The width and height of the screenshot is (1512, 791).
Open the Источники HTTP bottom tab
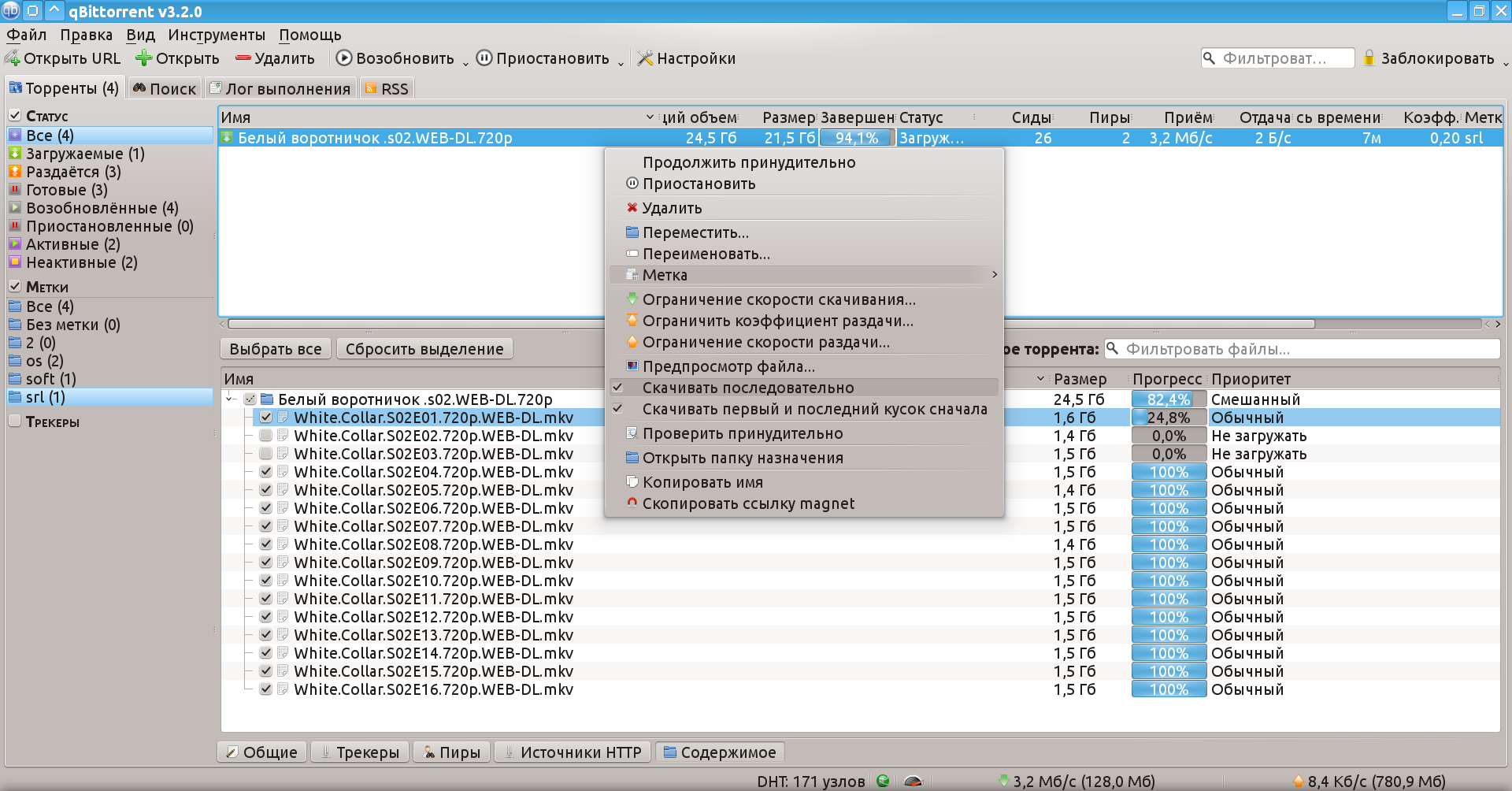click(x=573, y=752)
